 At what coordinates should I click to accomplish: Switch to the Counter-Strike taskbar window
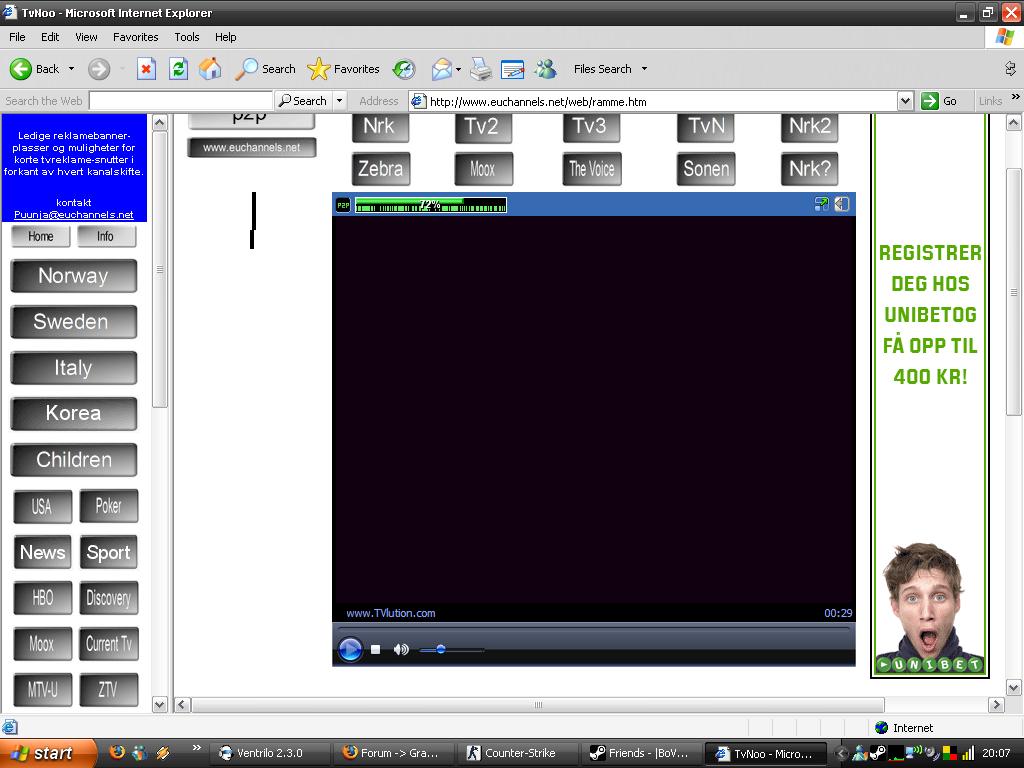(519, 753)
